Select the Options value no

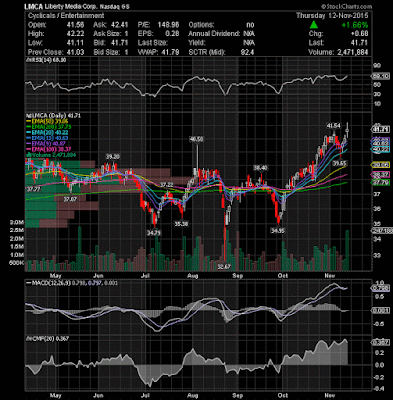250,25
